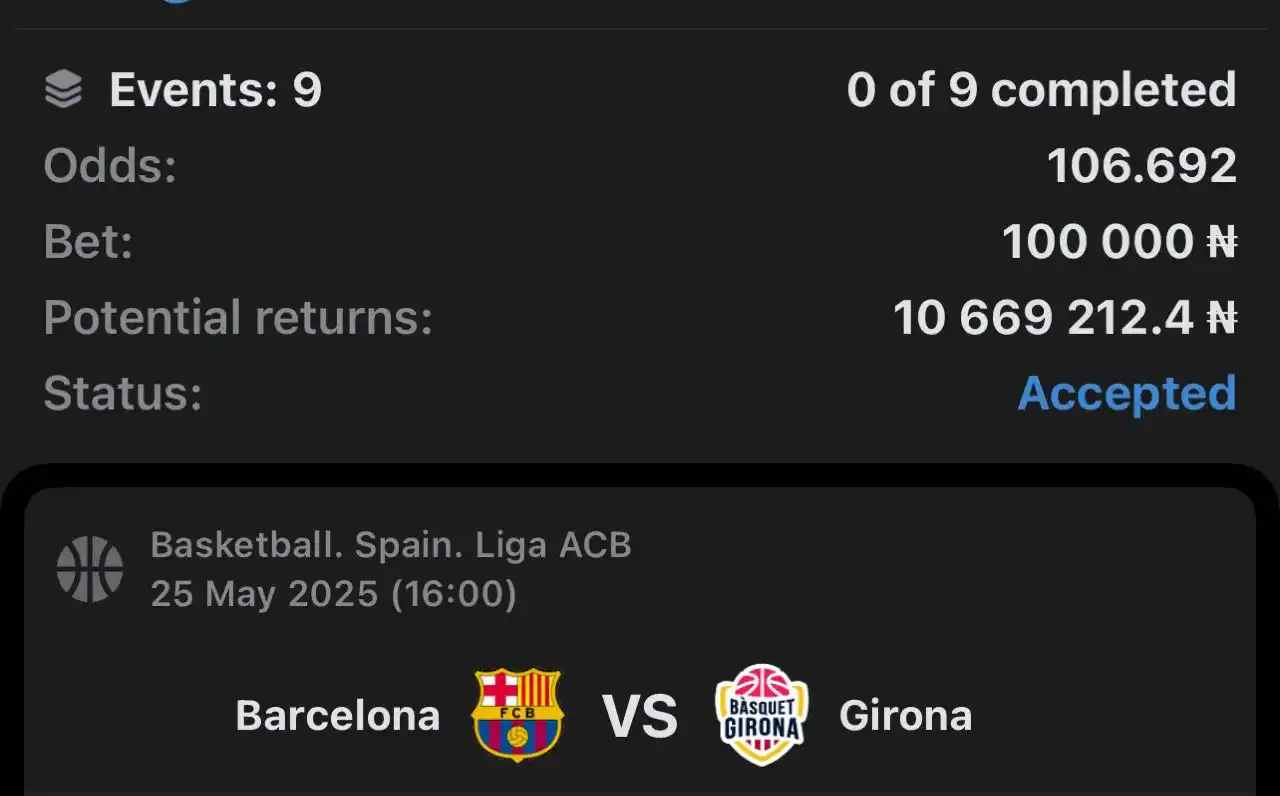This screenshot has width=1280, height=796.
Task: Open the Barcelona vs Girona event card
Action: pos(640,642)
